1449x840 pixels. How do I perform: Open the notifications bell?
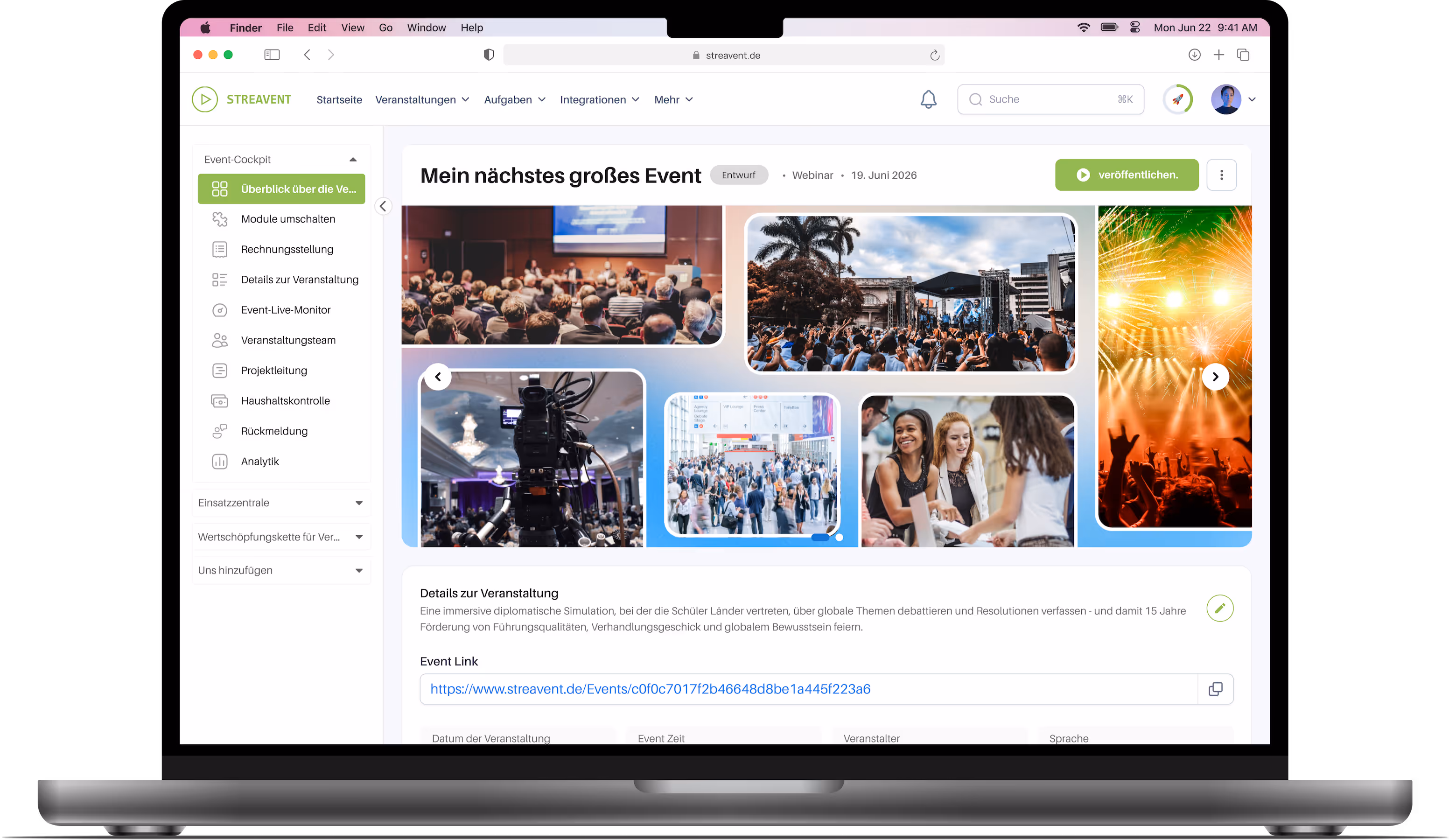click(x=928, y=99)
